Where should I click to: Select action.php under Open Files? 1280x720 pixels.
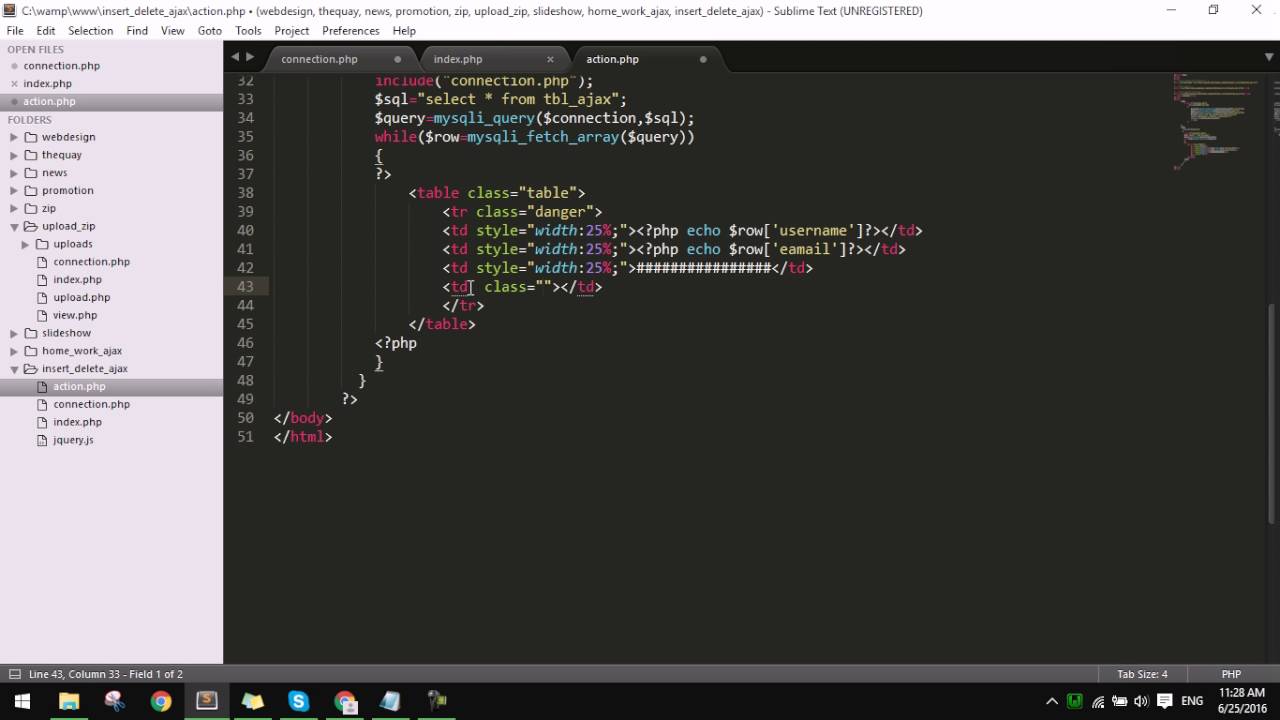[49, 102]
